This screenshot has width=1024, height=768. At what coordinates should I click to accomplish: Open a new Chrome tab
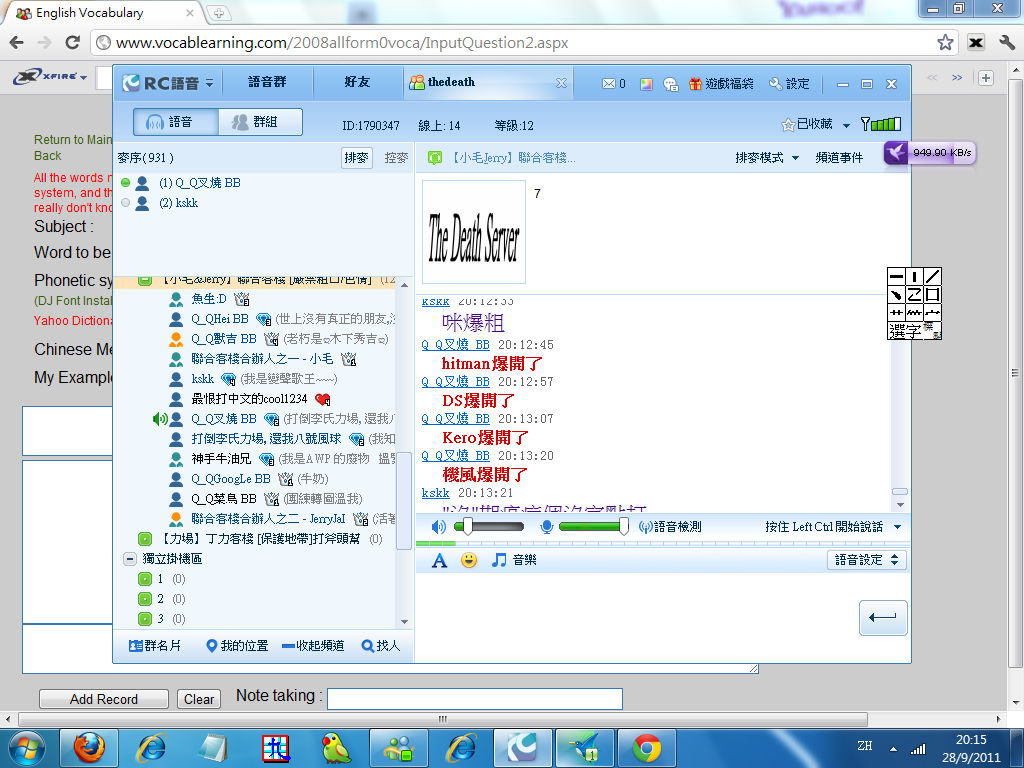[218, 13]
